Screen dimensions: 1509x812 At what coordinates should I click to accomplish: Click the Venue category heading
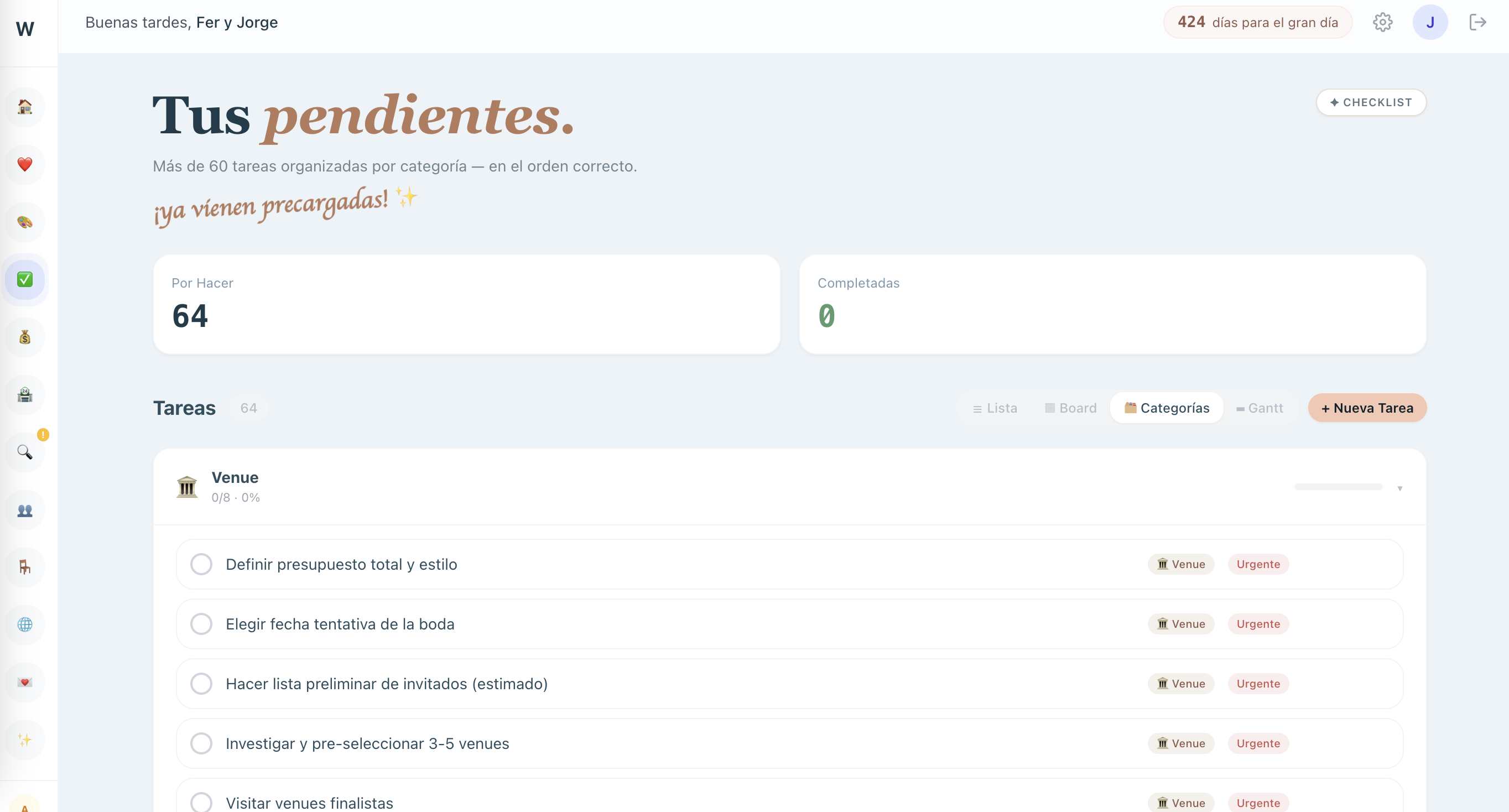click(x=235, y=477)
